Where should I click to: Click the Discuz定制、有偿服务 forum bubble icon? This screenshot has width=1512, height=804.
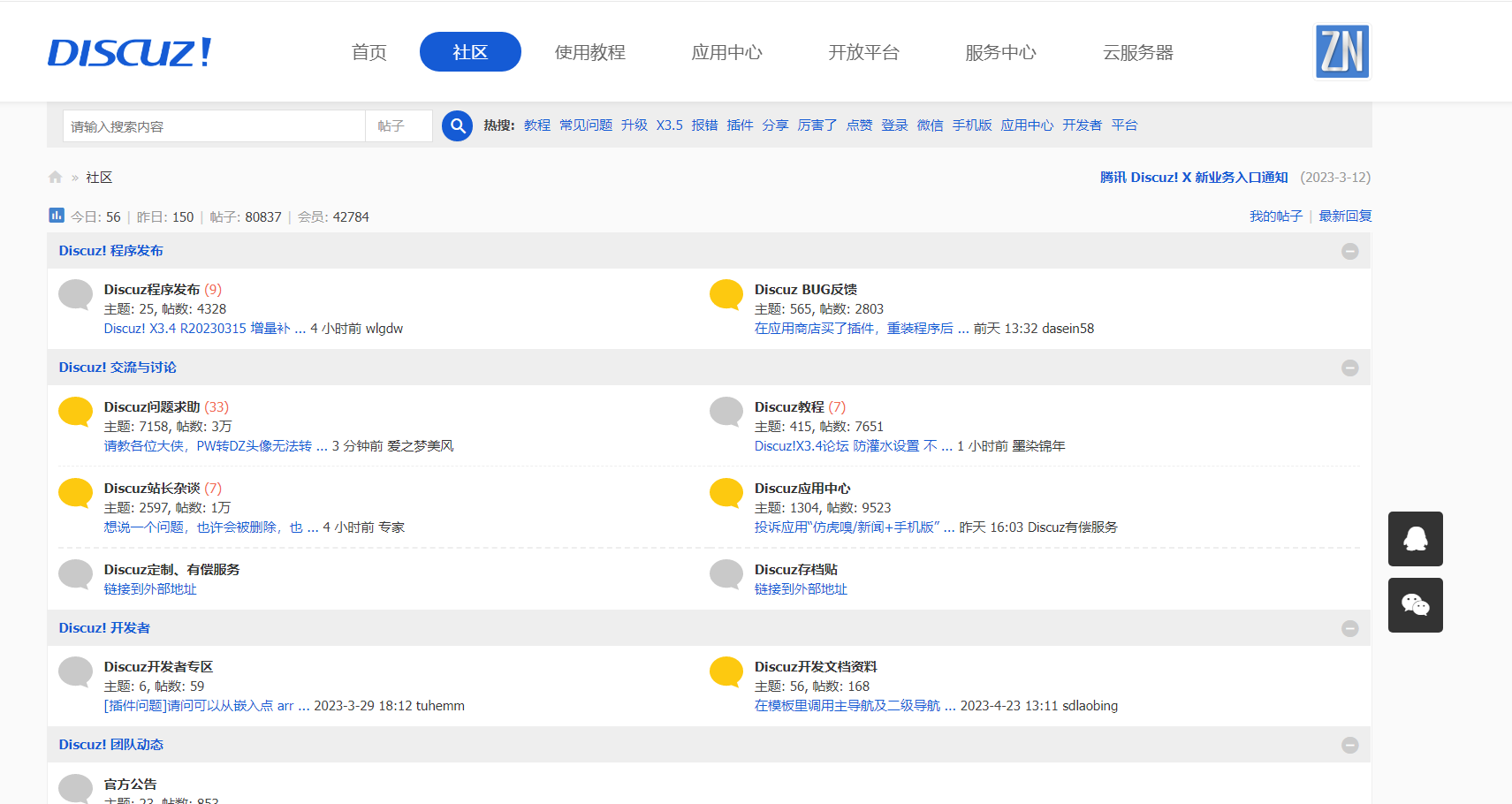point(76,574)
